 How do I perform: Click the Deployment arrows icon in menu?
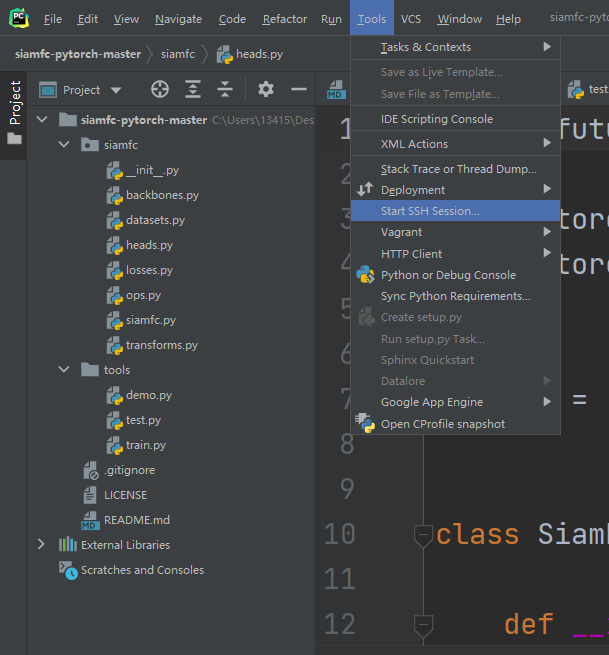click(x=365, y=189)
